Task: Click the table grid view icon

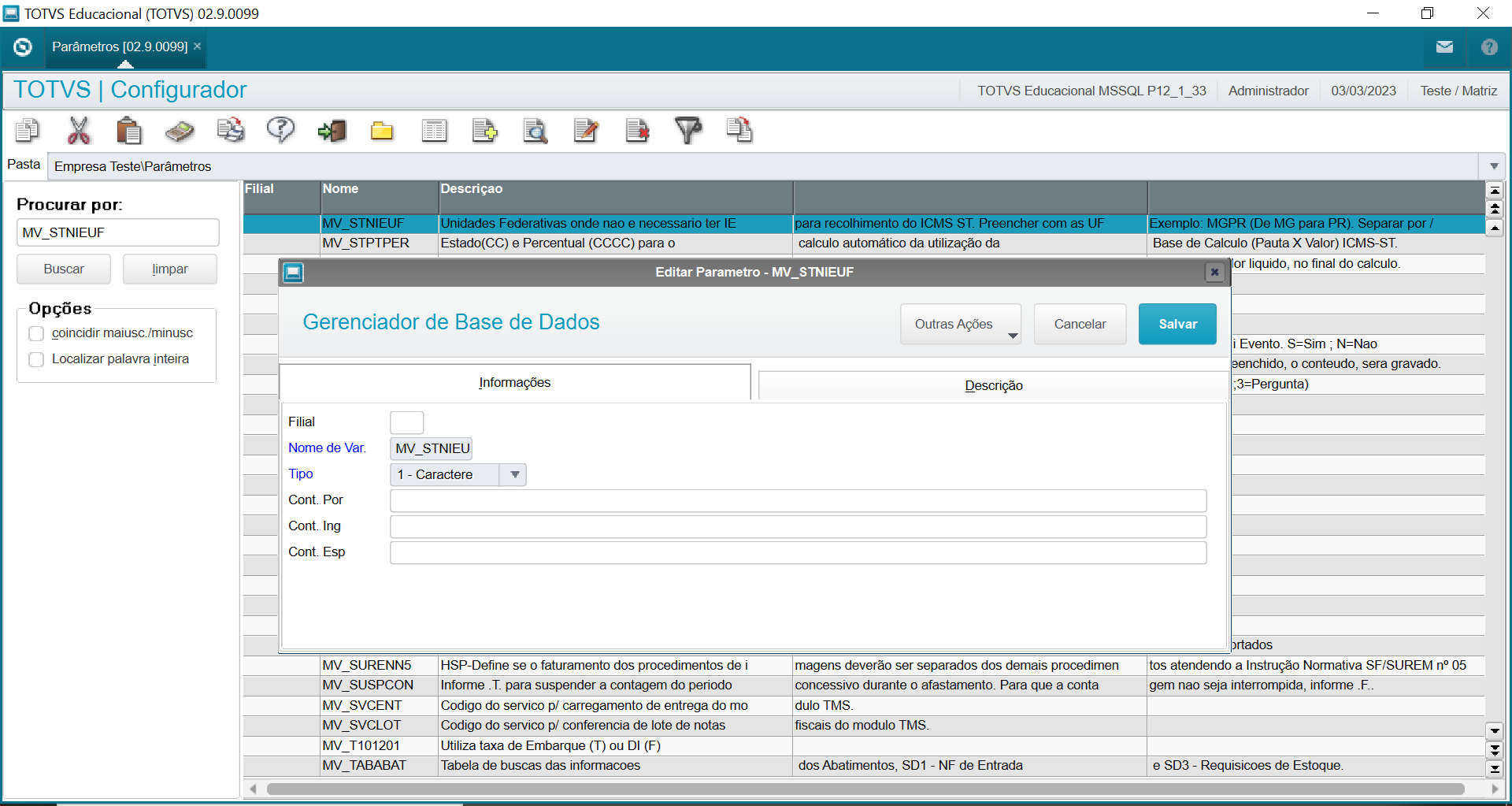Action: [x=434, y=131]
